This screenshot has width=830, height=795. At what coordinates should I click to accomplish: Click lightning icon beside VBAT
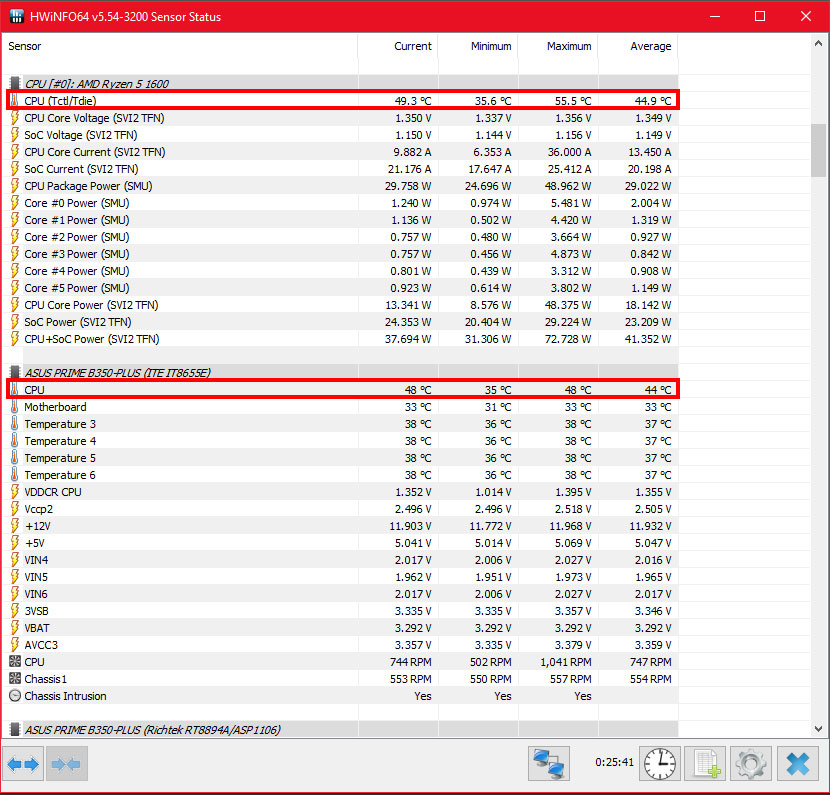click(15, 628)
